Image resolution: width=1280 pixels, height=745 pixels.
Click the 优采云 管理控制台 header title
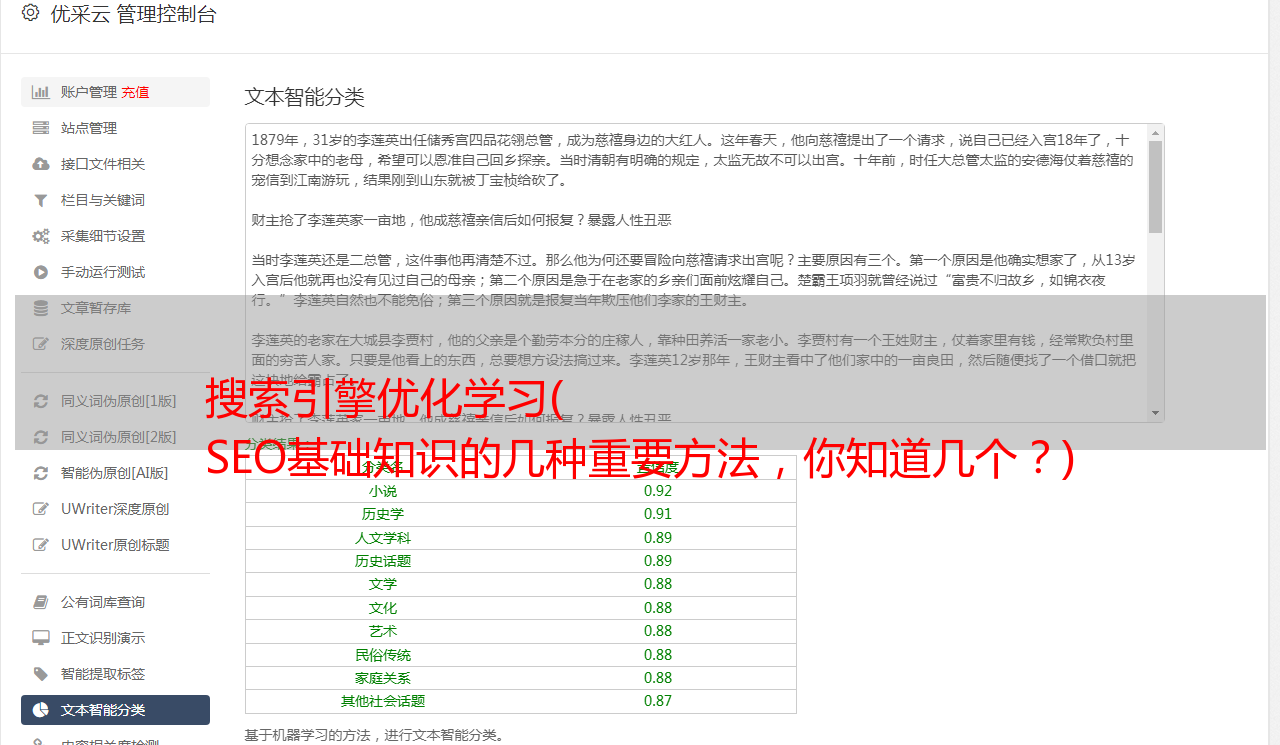pyautogui.click(x=133, y=14)
